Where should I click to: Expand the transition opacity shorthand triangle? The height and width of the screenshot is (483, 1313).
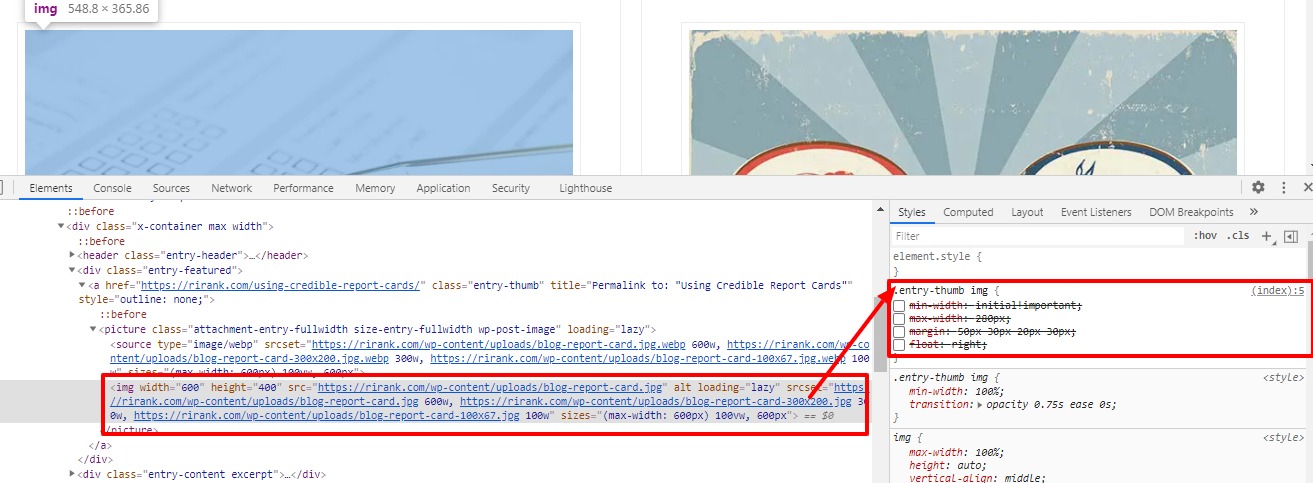pos(982,405)
